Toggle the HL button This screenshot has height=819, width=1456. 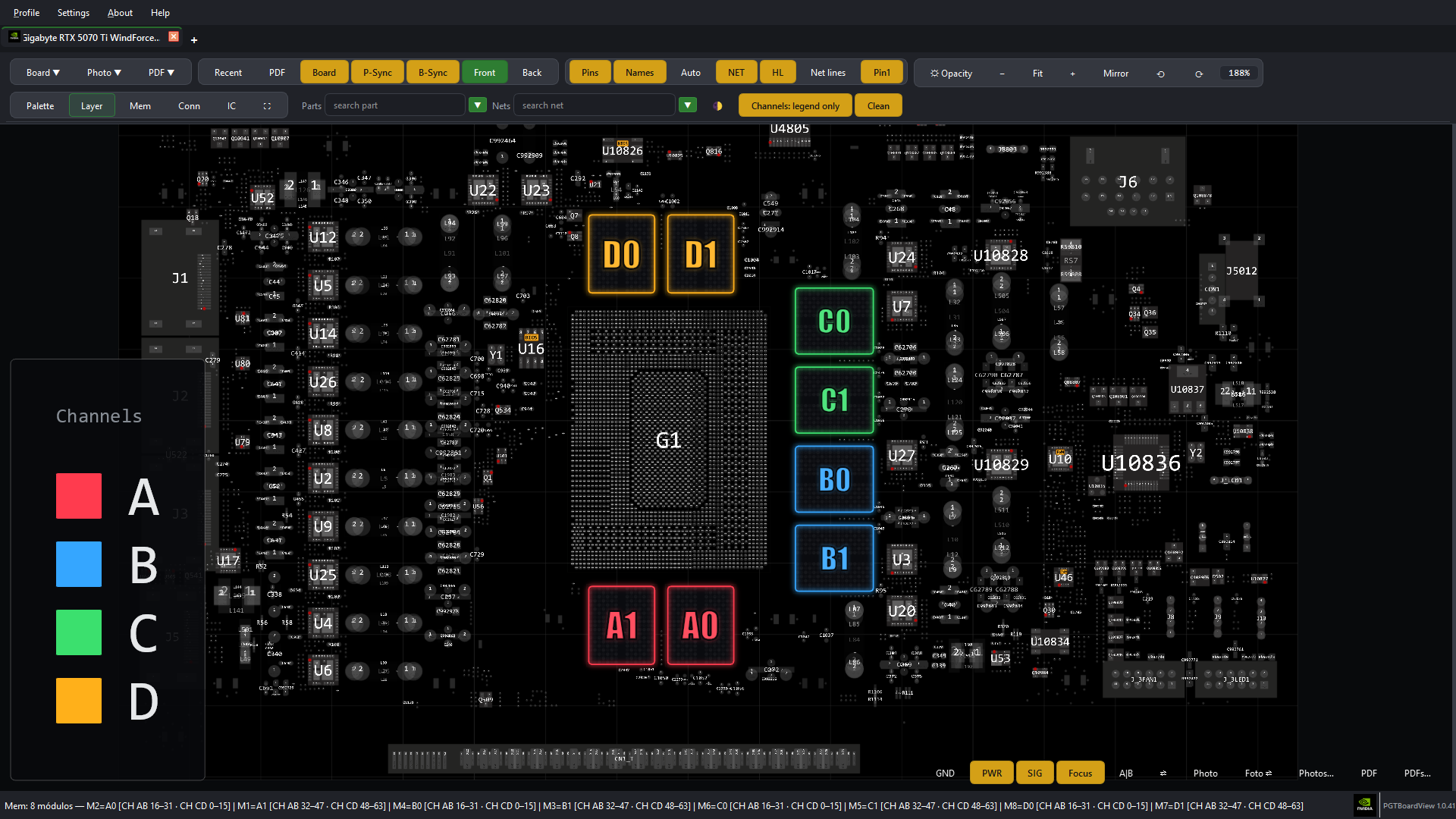(777, 73)
